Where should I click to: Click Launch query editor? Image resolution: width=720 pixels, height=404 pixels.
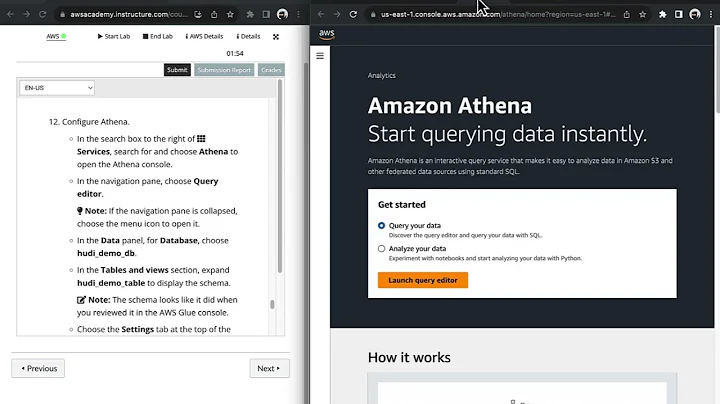[423, 280]
